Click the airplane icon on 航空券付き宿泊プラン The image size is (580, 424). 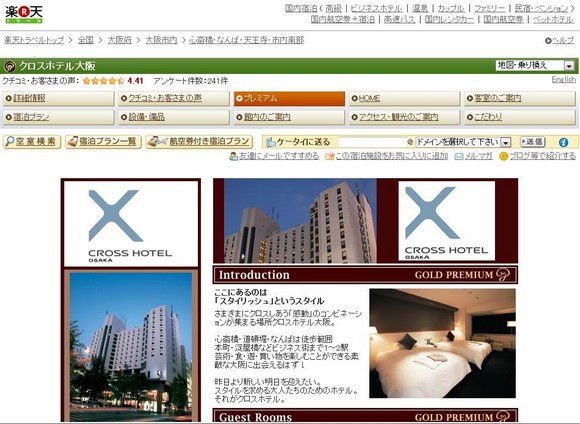pos(157,141)
